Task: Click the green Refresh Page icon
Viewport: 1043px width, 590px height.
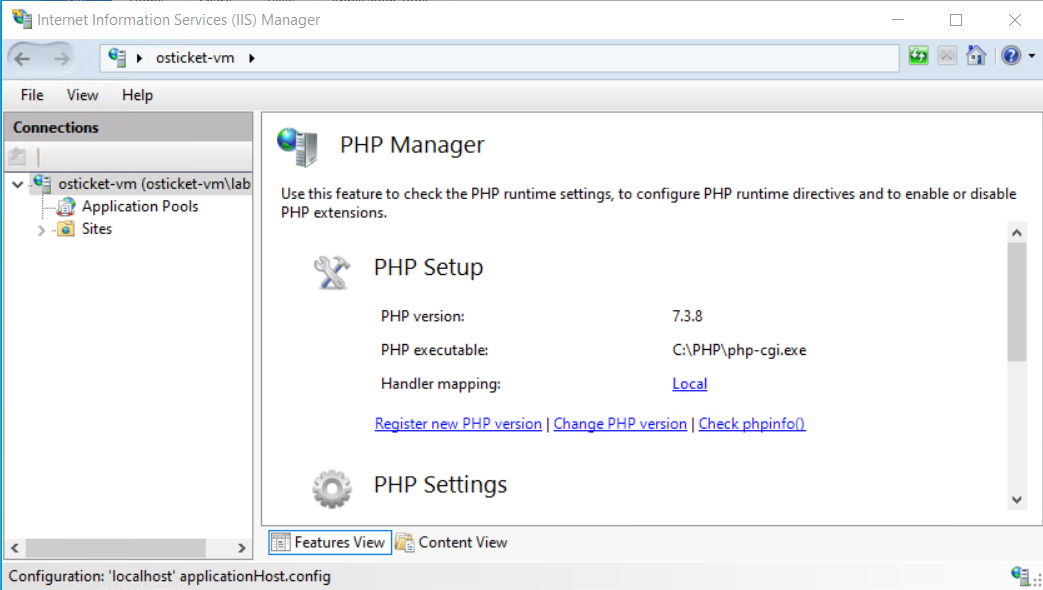Action: [919, 56]
